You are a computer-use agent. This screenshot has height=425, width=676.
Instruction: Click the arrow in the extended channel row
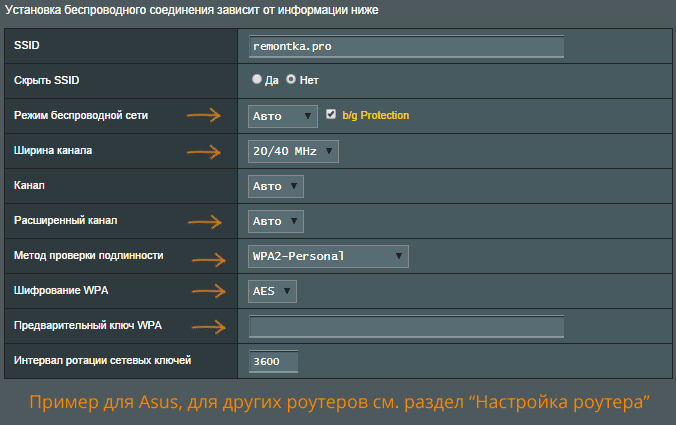tap(204, 221)
